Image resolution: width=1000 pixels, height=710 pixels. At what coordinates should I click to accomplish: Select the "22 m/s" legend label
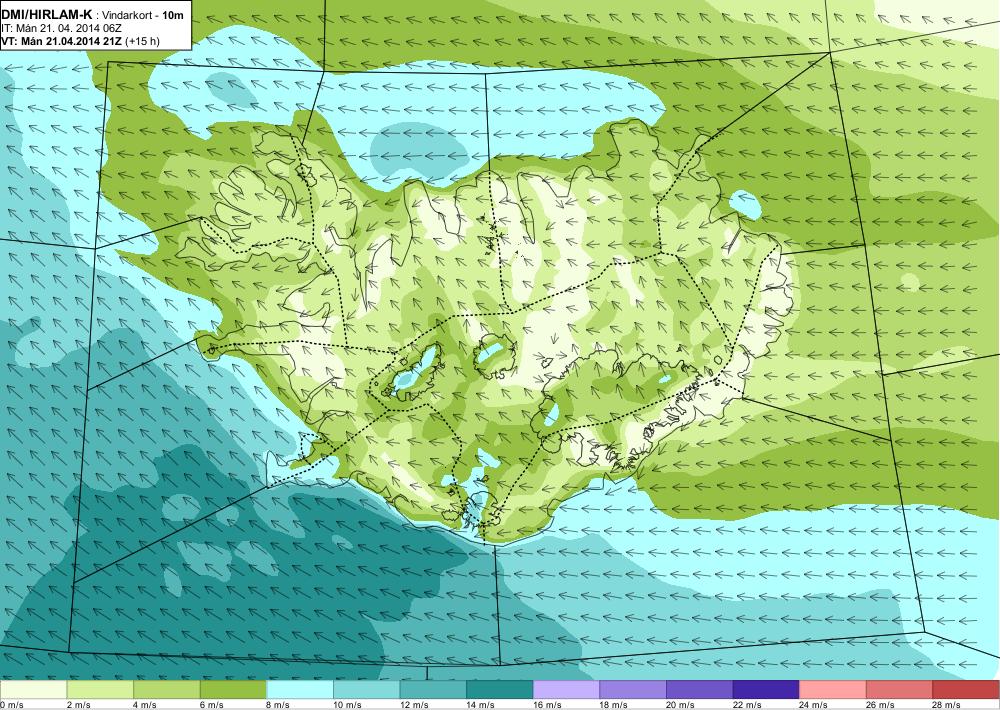[x=747, y=705]
